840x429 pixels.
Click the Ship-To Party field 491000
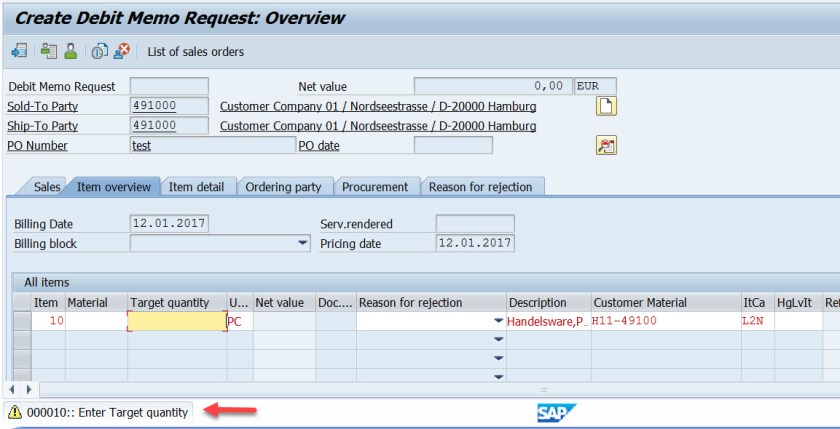click(169, 126)
